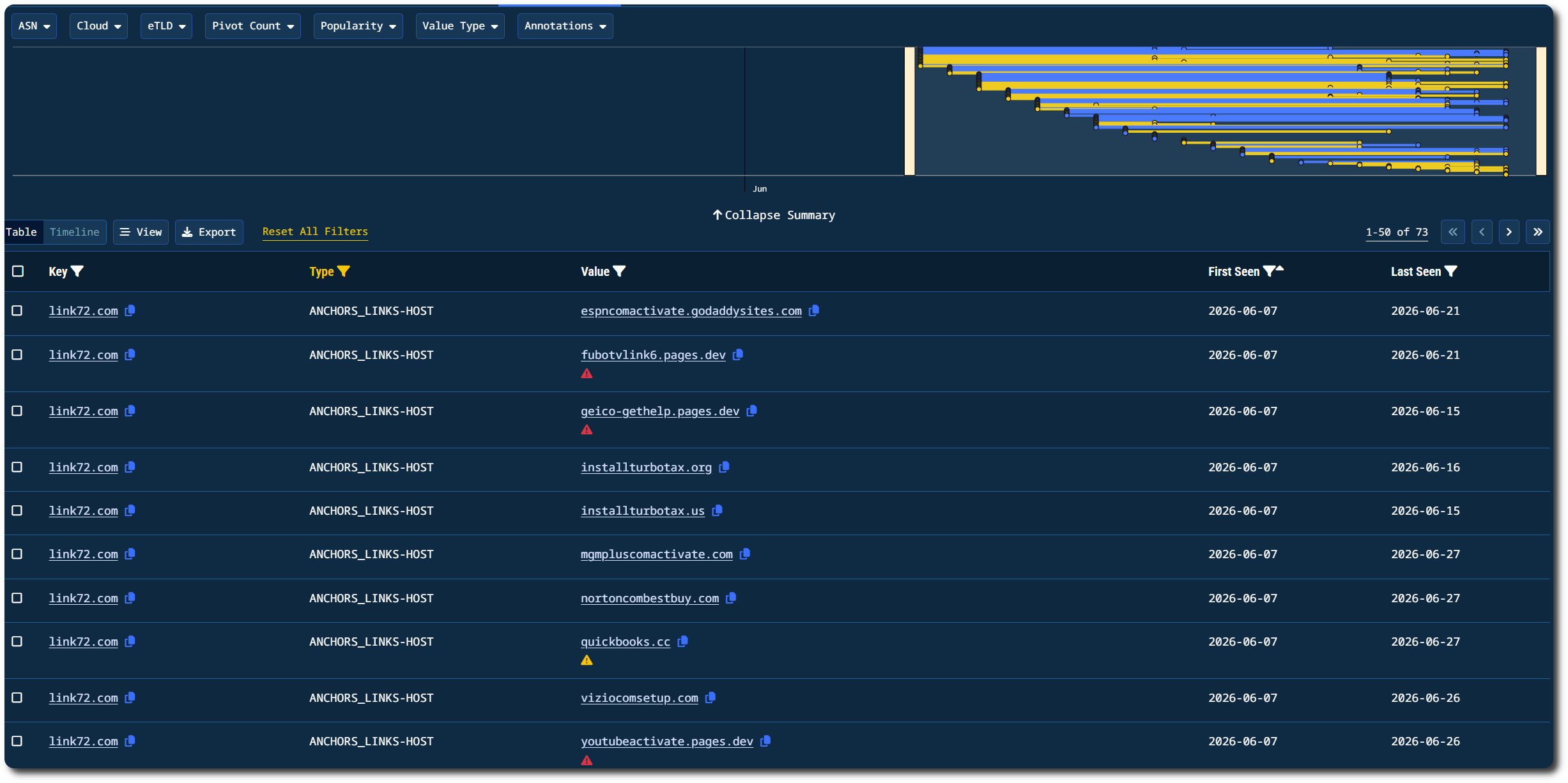1568x783 pixels.
Task: Click 2026-06-21 Last Seen for espncomactivate row
Action: (1425, 310)
